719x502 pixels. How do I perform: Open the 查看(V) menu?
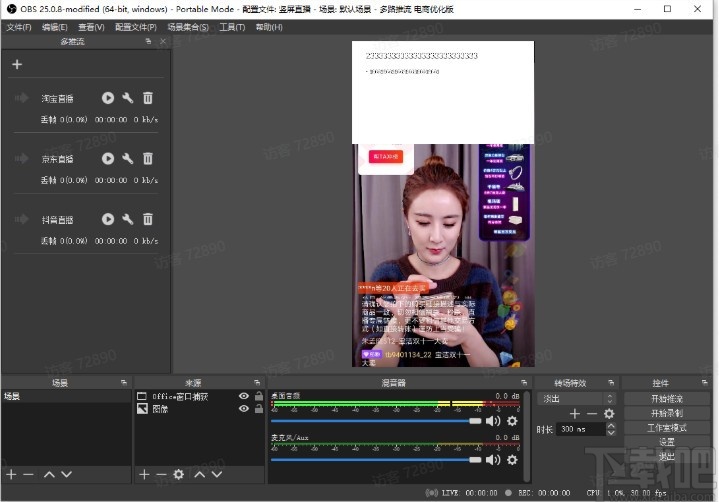tap(91, 27)
